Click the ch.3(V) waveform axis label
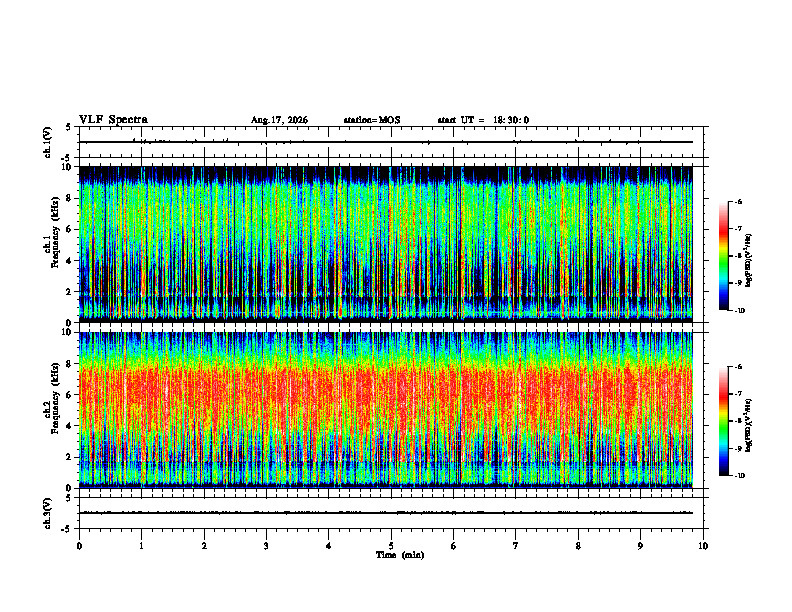 point(47,513)
